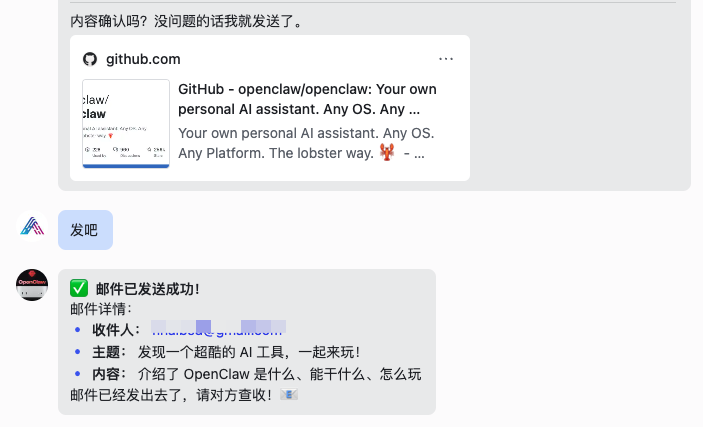Click the 邮件详情 label
Image resolution: width=703 pixels, height=427 pixels.
pyautogui.click(x=101, y=309)
